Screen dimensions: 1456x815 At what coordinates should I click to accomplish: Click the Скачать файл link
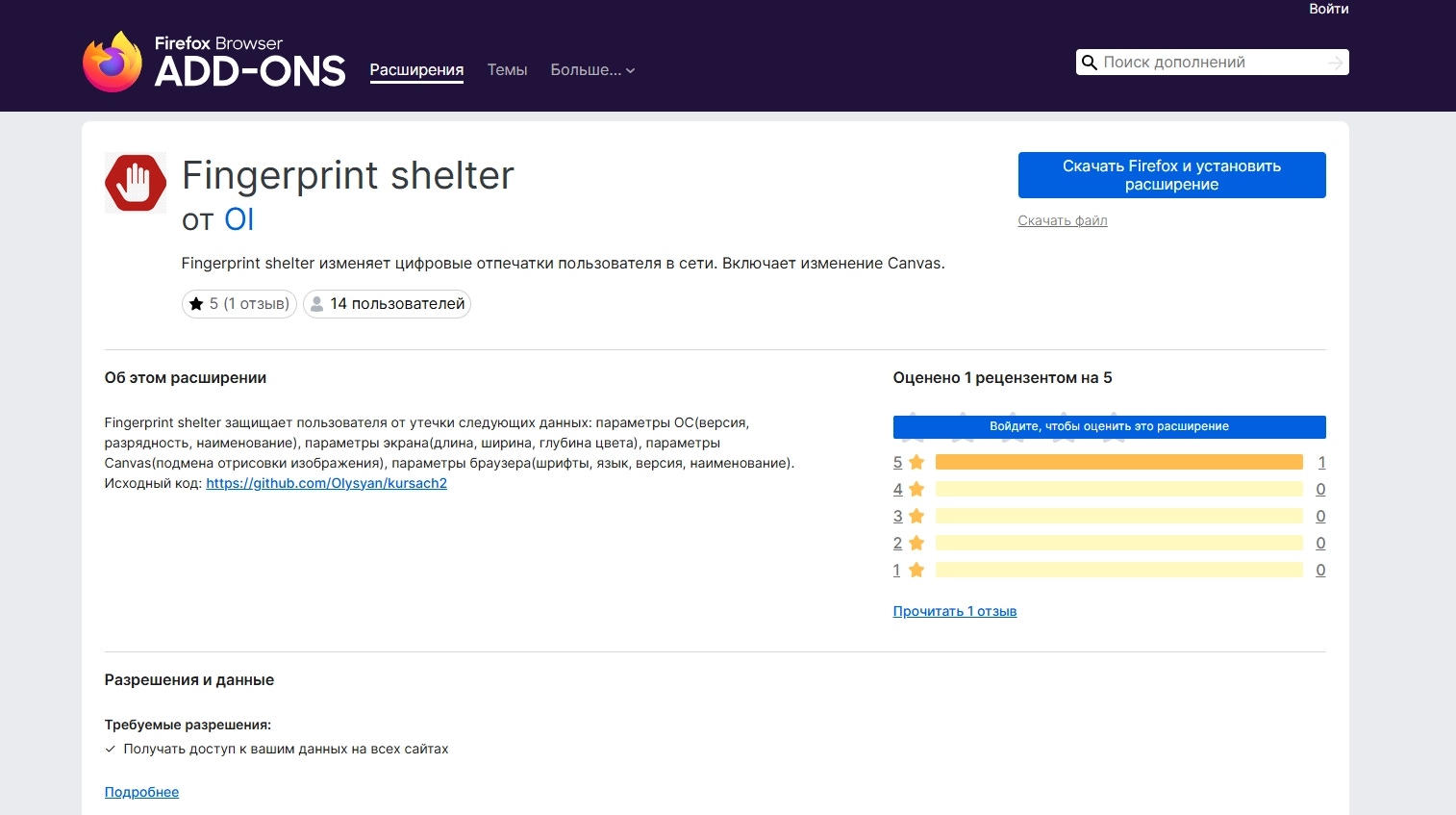point(1063,221)
